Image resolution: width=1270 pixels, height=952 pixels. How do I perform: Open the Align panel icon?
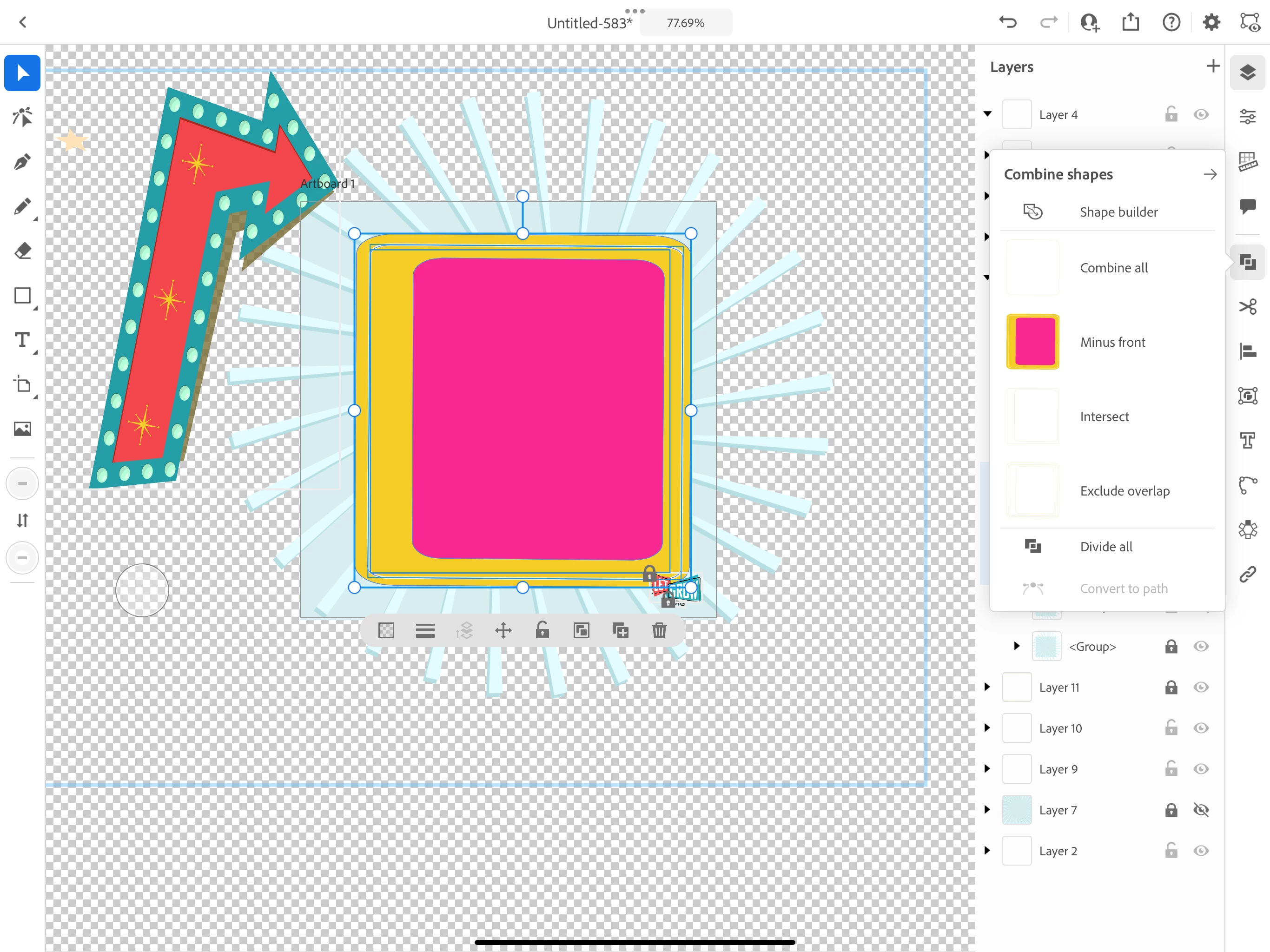1247,351
